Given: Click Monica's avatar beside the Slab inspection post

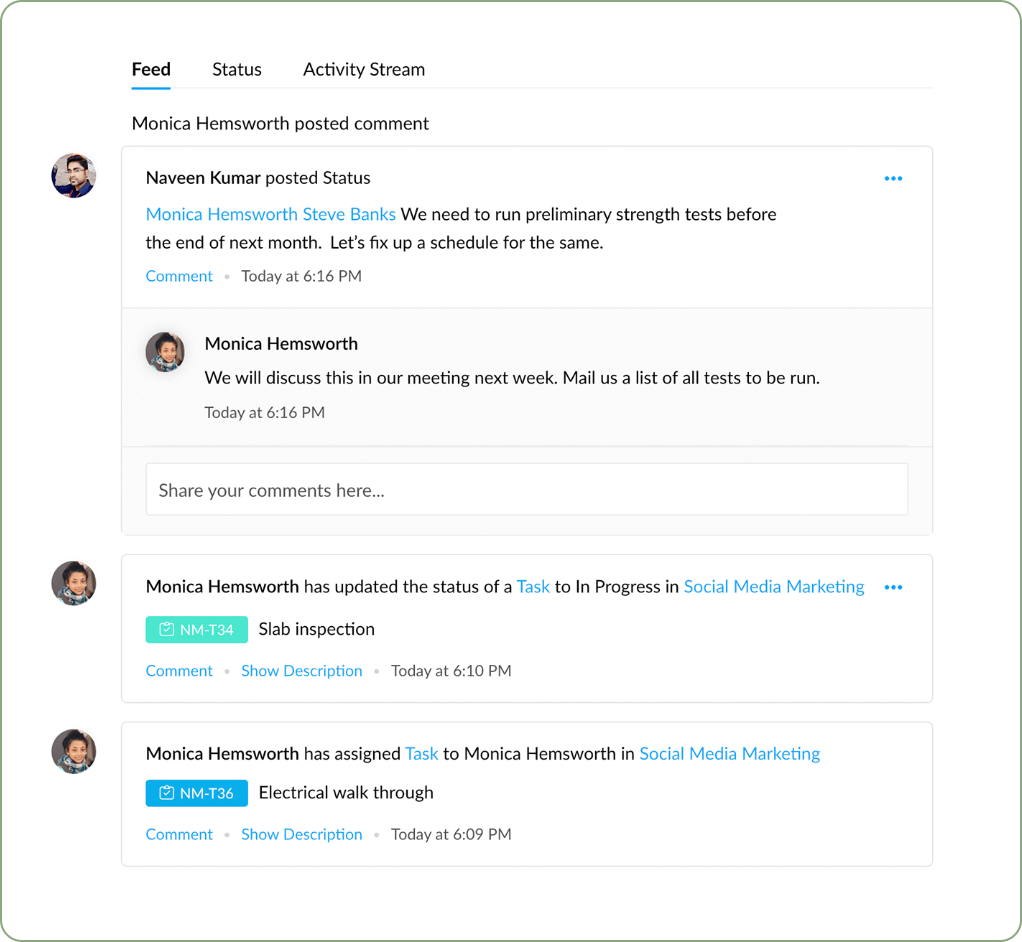Looking at the screenshot, I should tap(74, 583).
